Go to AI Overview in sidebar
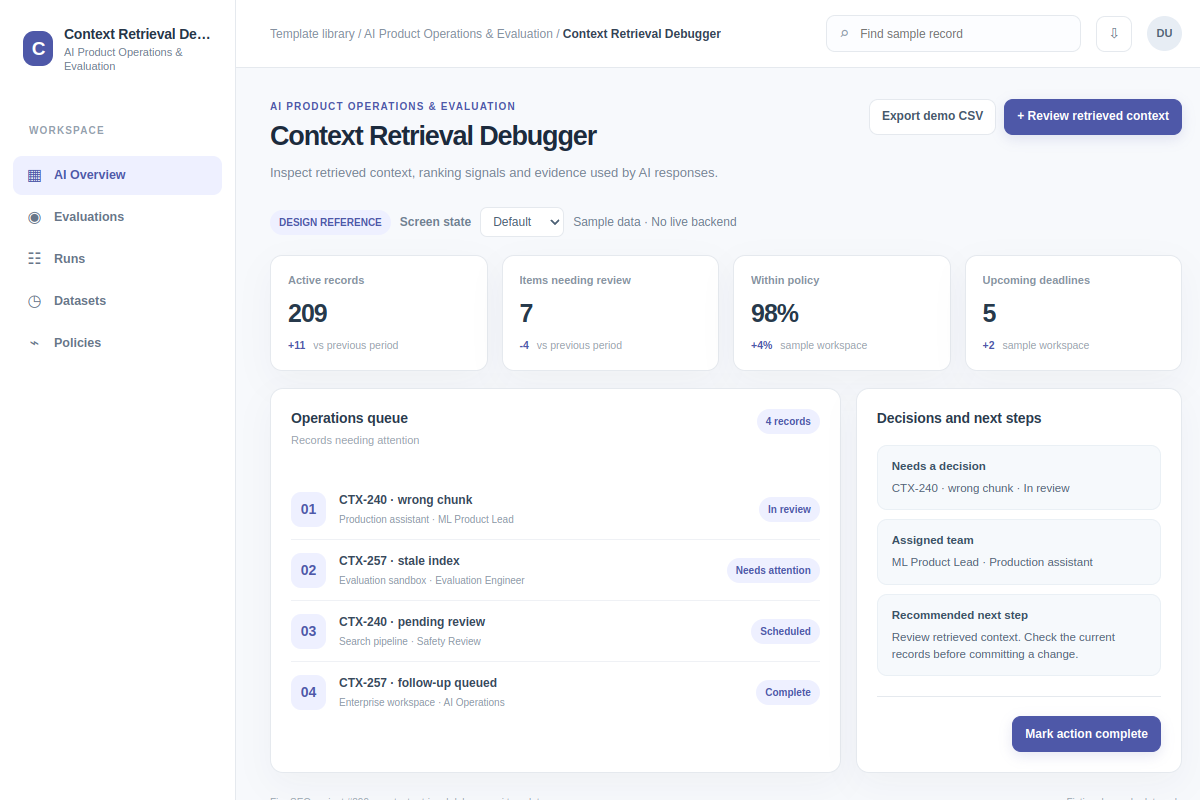 click(117, 175)
